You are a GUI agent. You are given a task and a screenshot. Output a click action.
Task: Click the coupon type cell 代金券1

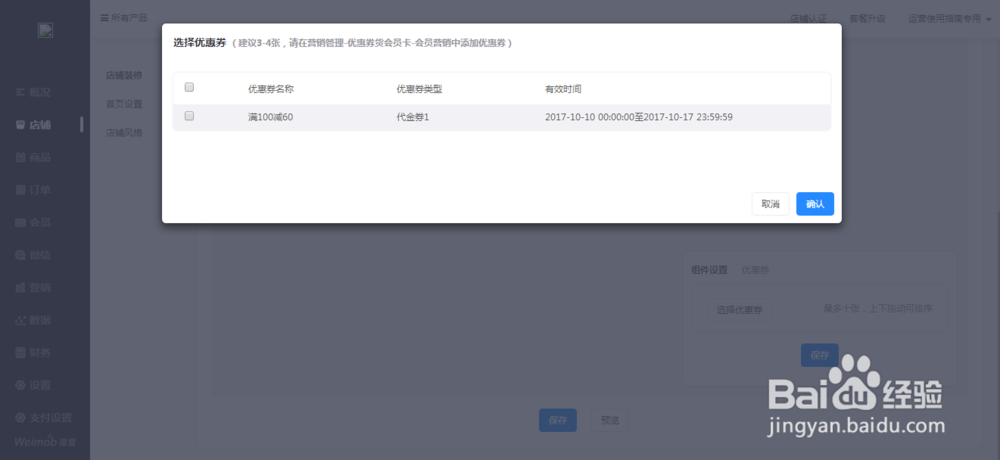[413, 117]
